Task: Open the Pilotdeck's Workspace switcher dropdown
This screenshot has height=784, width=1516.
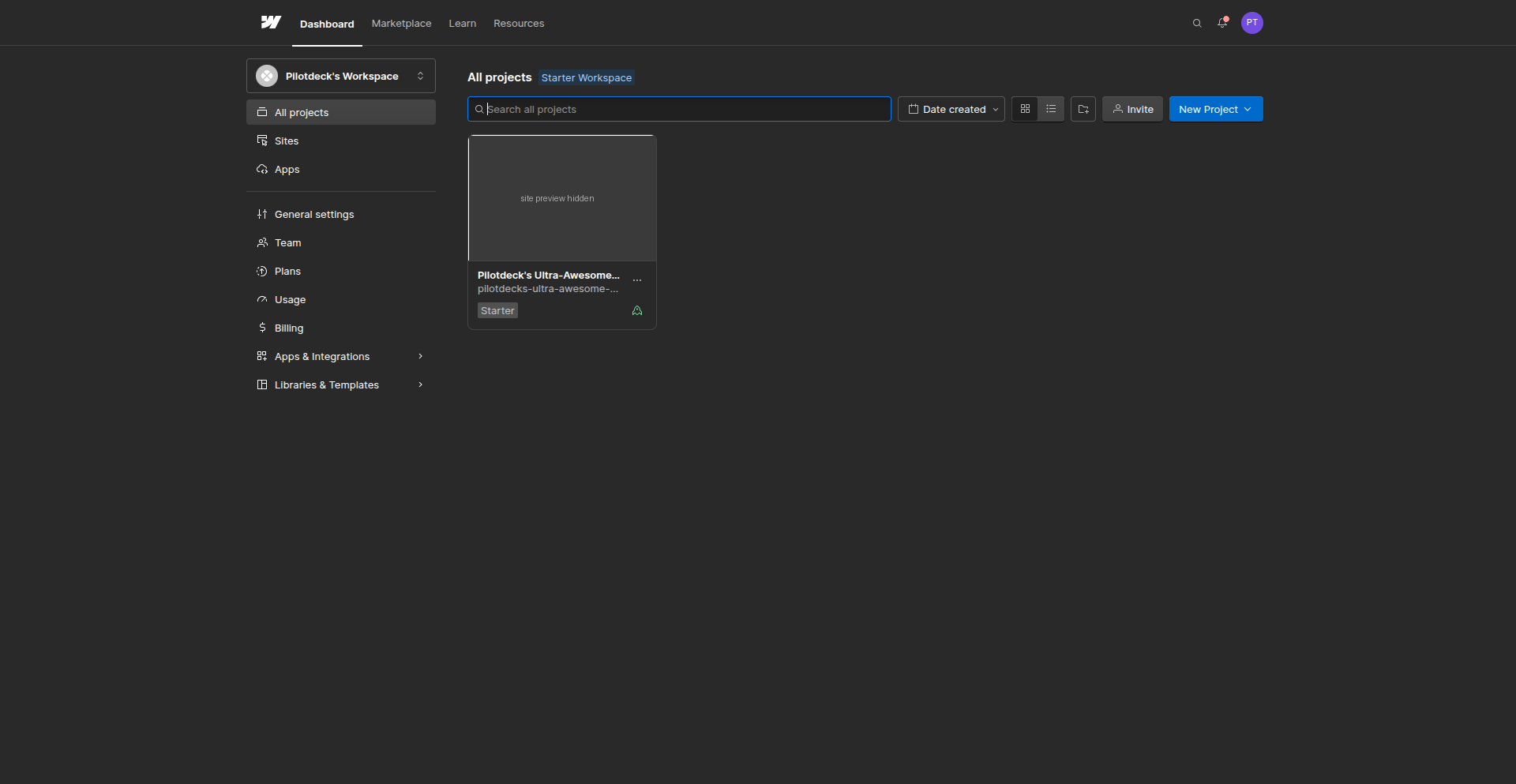Action: (x=341, y=76)
